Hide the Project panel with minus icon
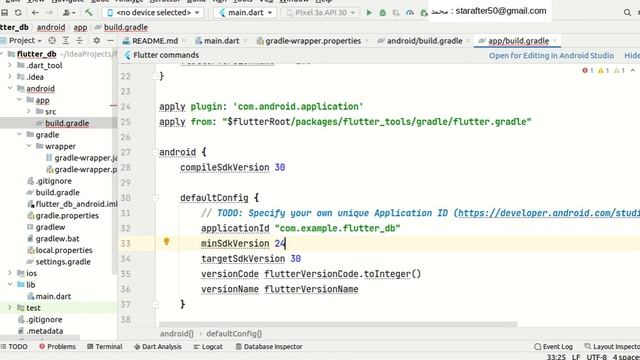This screenshot has width=640, height=360. (110, 40)
